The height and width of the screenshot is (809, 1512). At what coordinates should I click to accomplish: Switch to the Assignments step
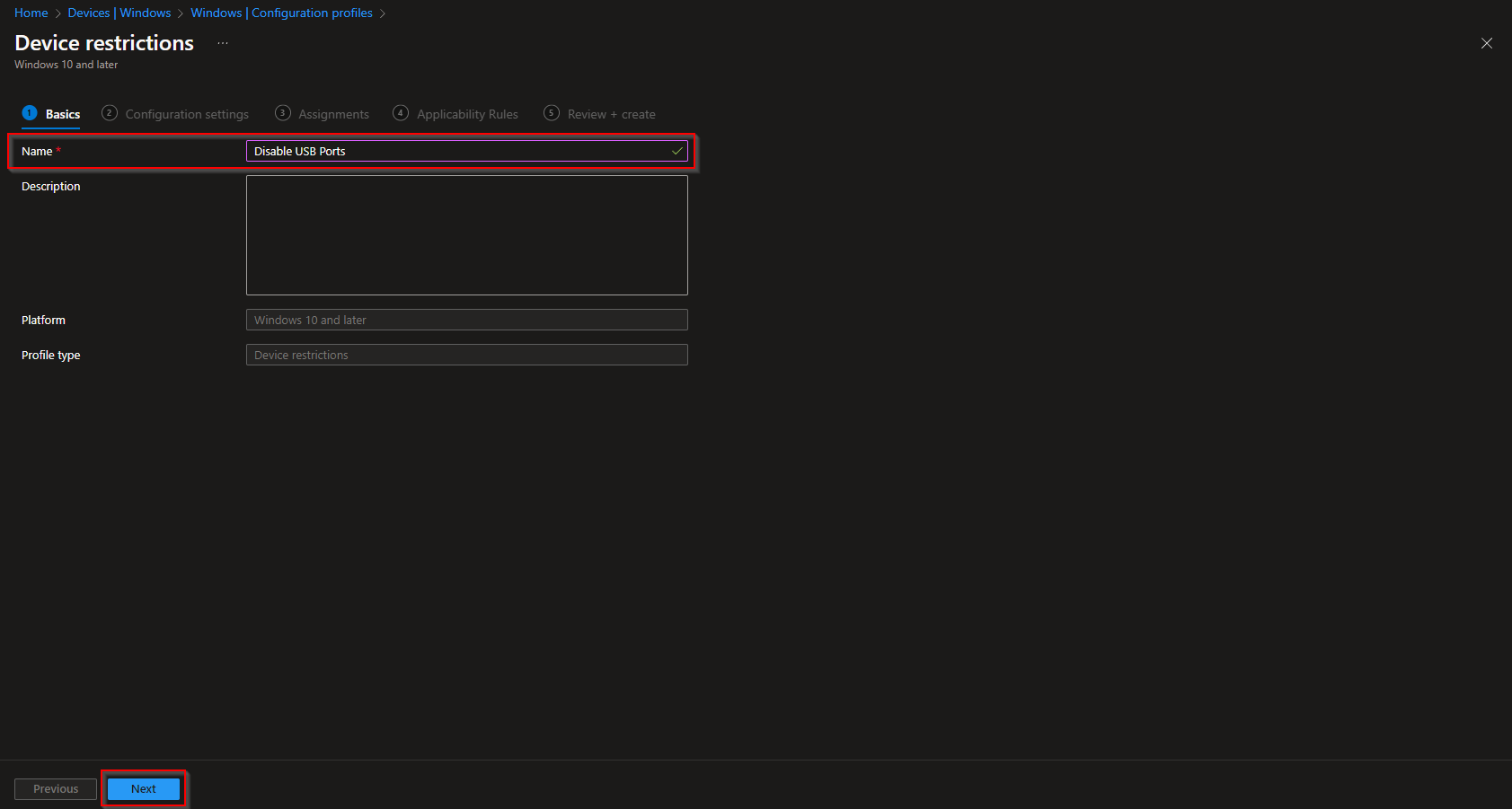(x=333, y=113)
